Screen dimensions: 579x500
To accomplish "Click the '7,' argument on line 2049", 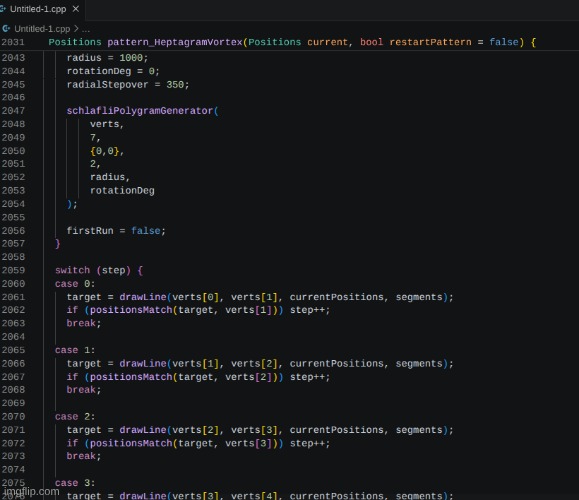I will (95, 138).
